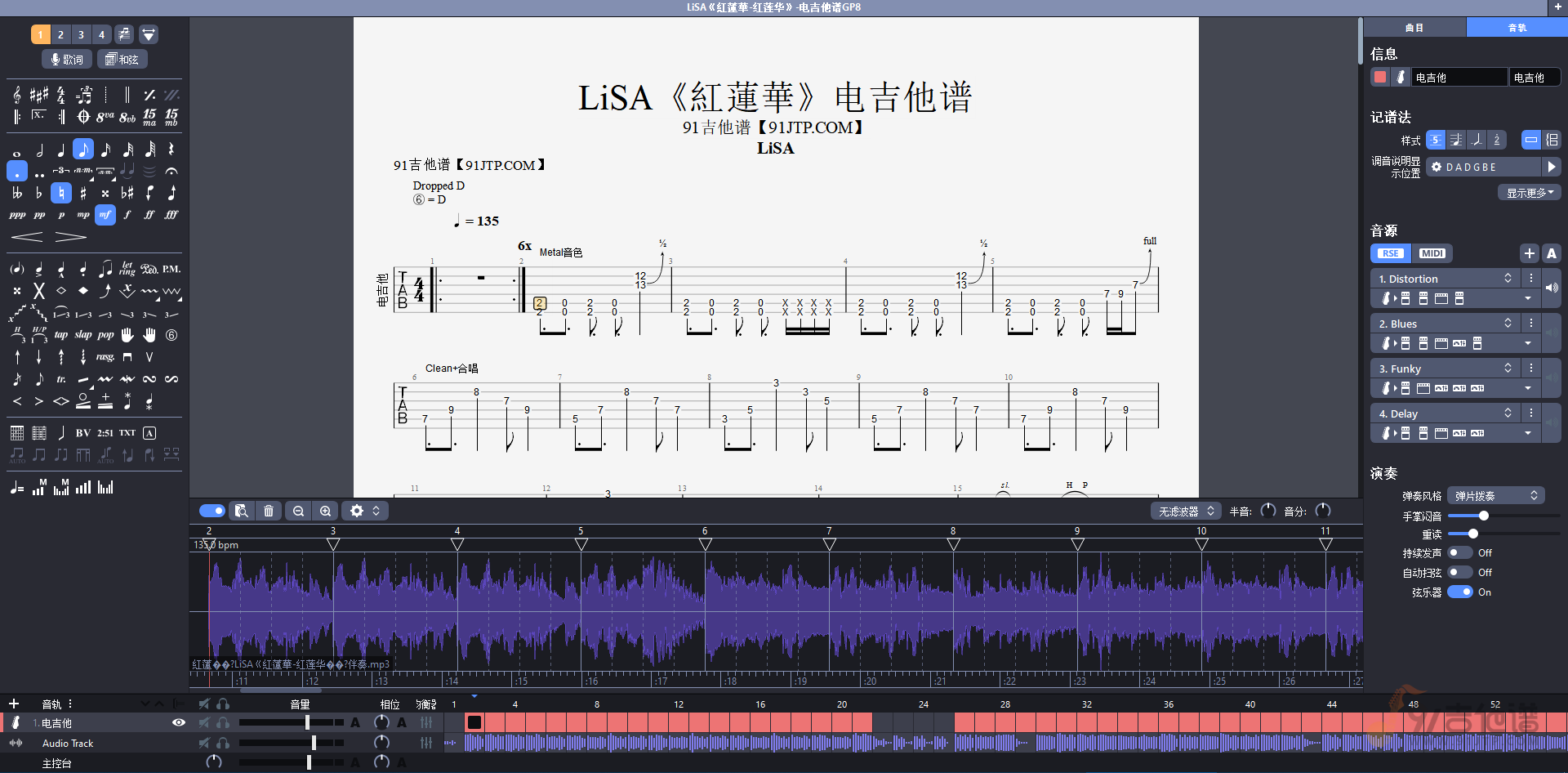Add a new track with plus icon

tap(14, 704)
